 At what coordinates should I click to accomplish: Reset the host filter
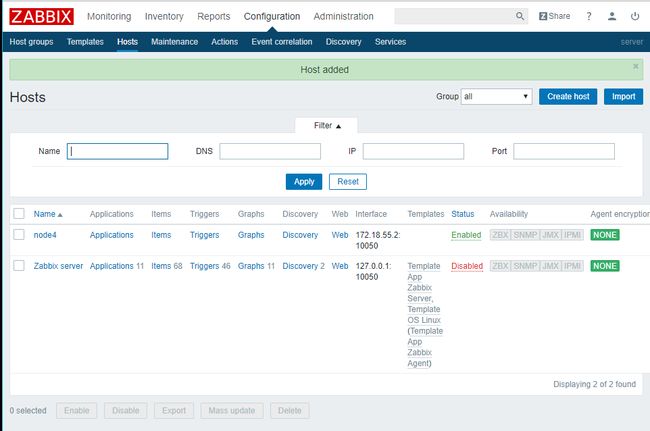click(348, 182)
